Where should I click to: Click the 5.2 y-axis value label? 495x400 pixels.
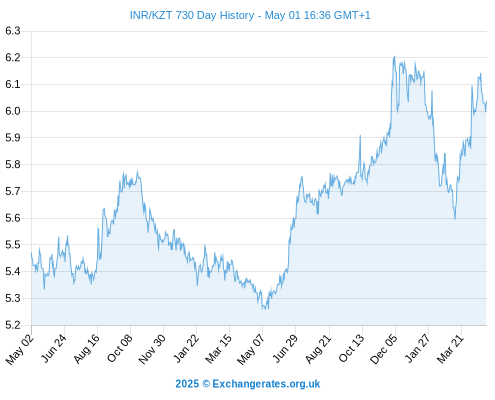(x=13, y=325)
